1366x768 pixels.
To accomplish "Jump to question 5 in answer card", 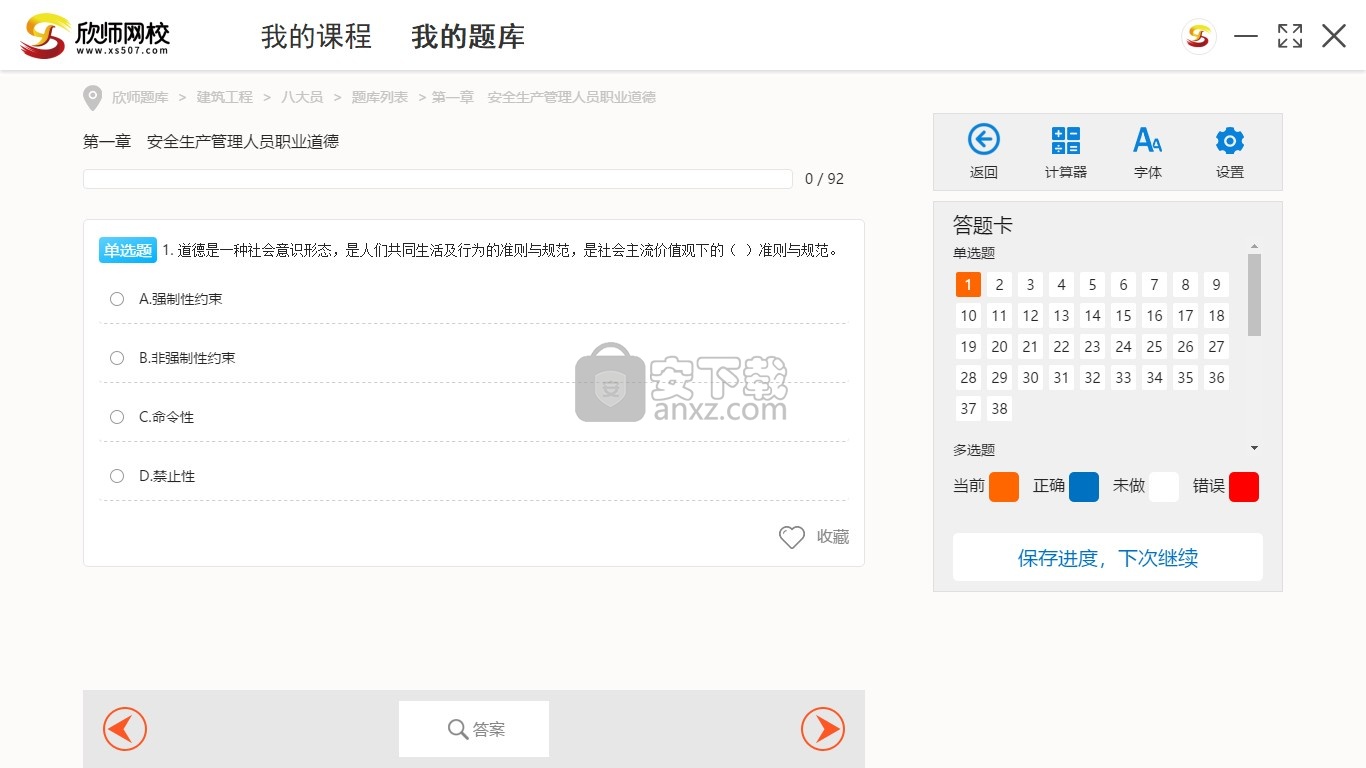I will click(1092, 285).
